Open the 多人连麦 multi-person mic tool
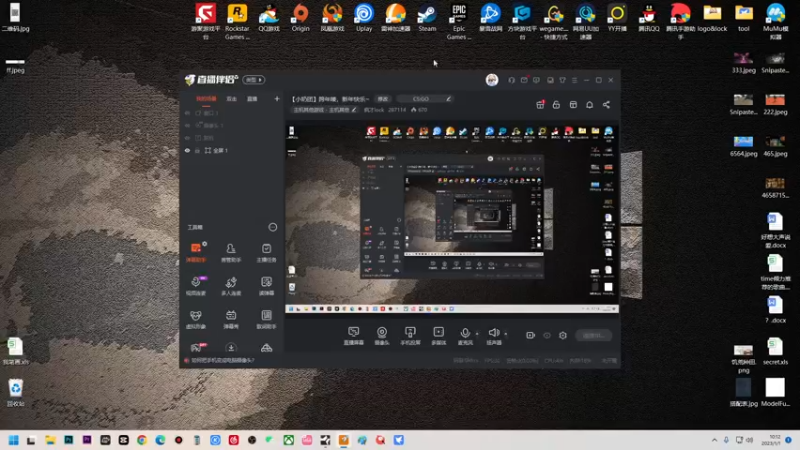 pos(231,286)
